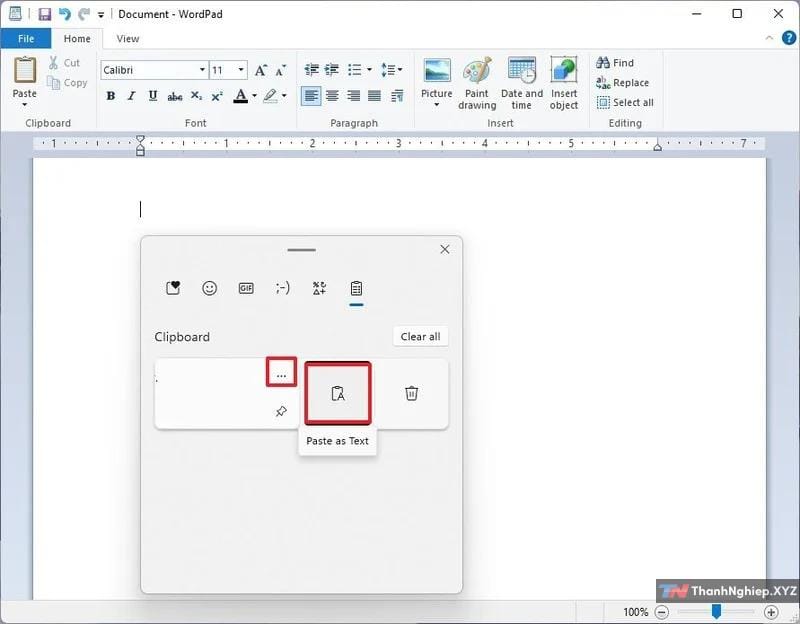The image size is (800, 624).
Task: Toggle Subscript formatting
Action: tap(196, 95)
